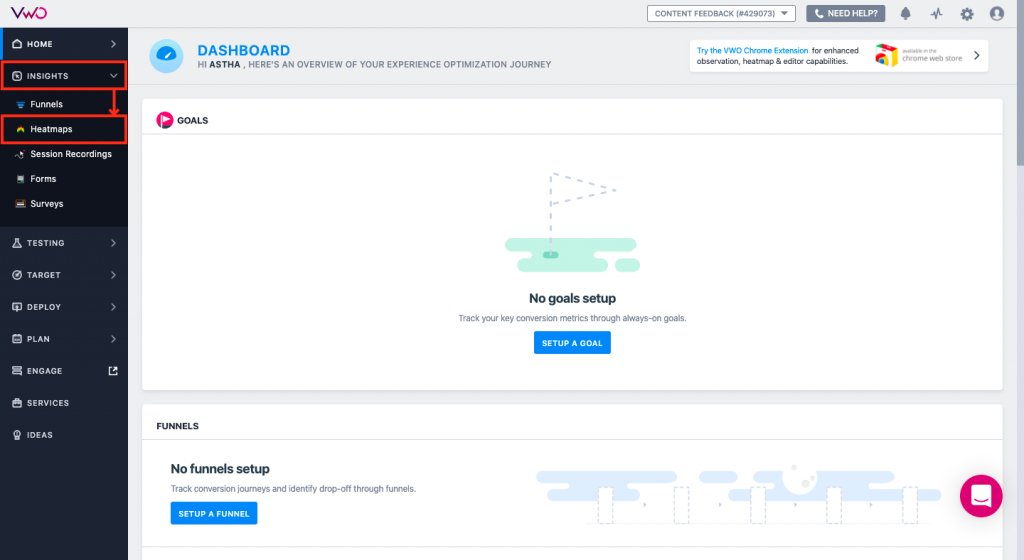Click the 'No funnels setup' text
This screenshot has width=1024, height=560.
tap(220, 469)
